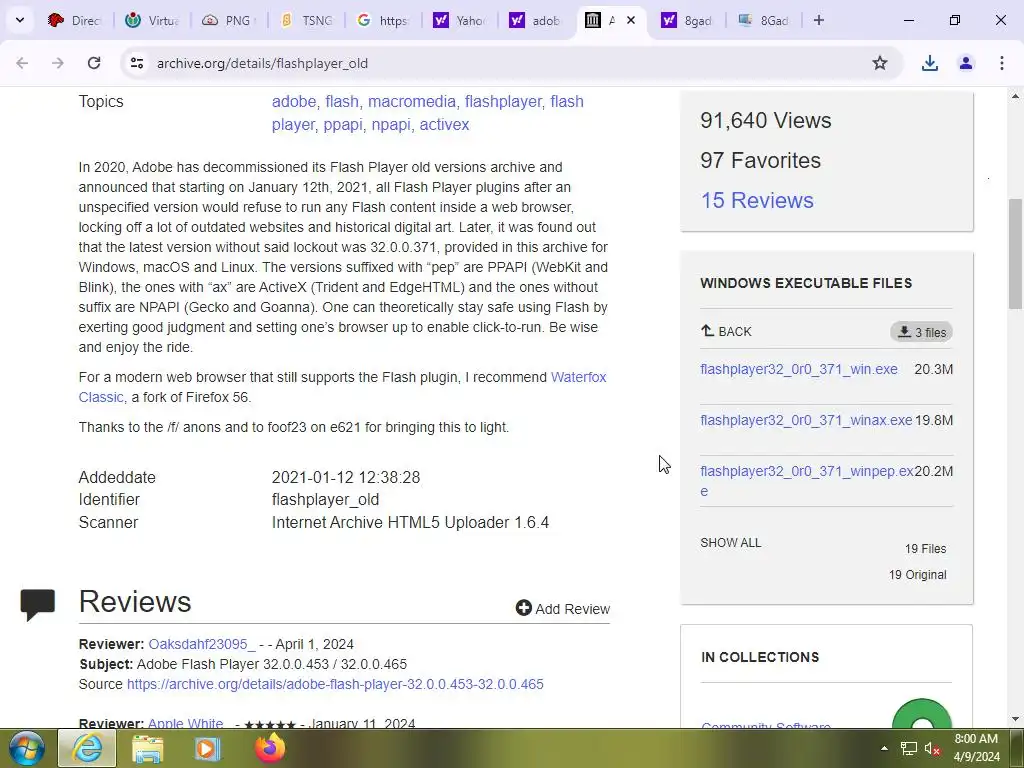Open a new browser tab

point(819,20)
